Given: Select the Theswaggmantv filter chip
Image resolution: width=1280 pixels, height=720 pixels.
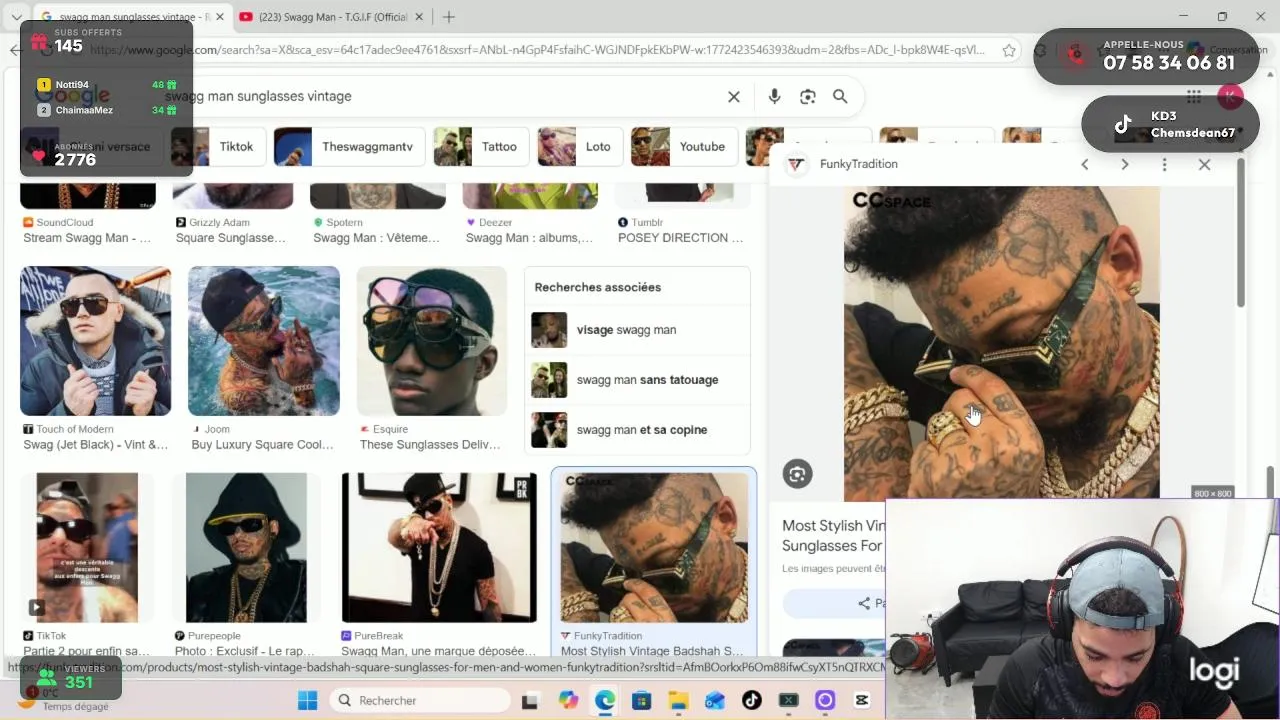Looking at the screenshot, I should coord(349,147).
